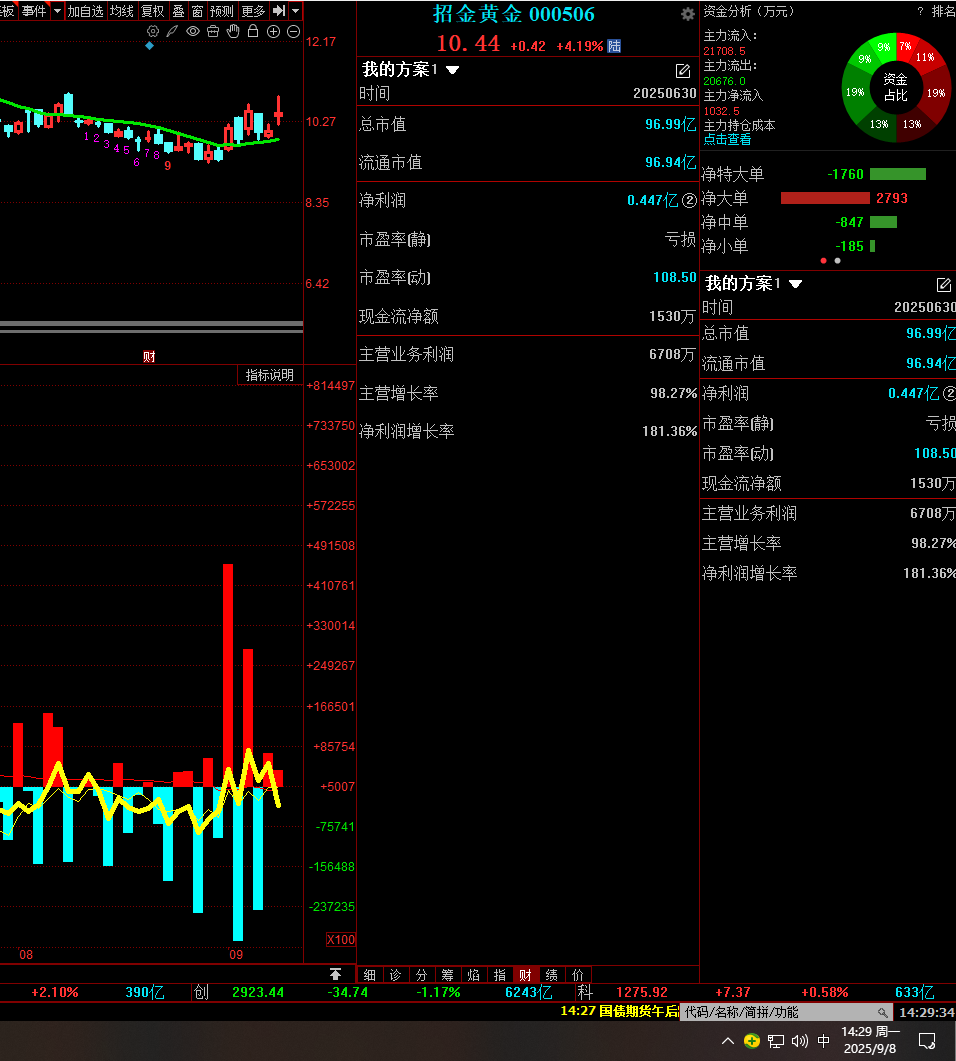The image size is (956, 1061).
Task: Toggle 中 input method indicator
Action: click(824, 1041)
